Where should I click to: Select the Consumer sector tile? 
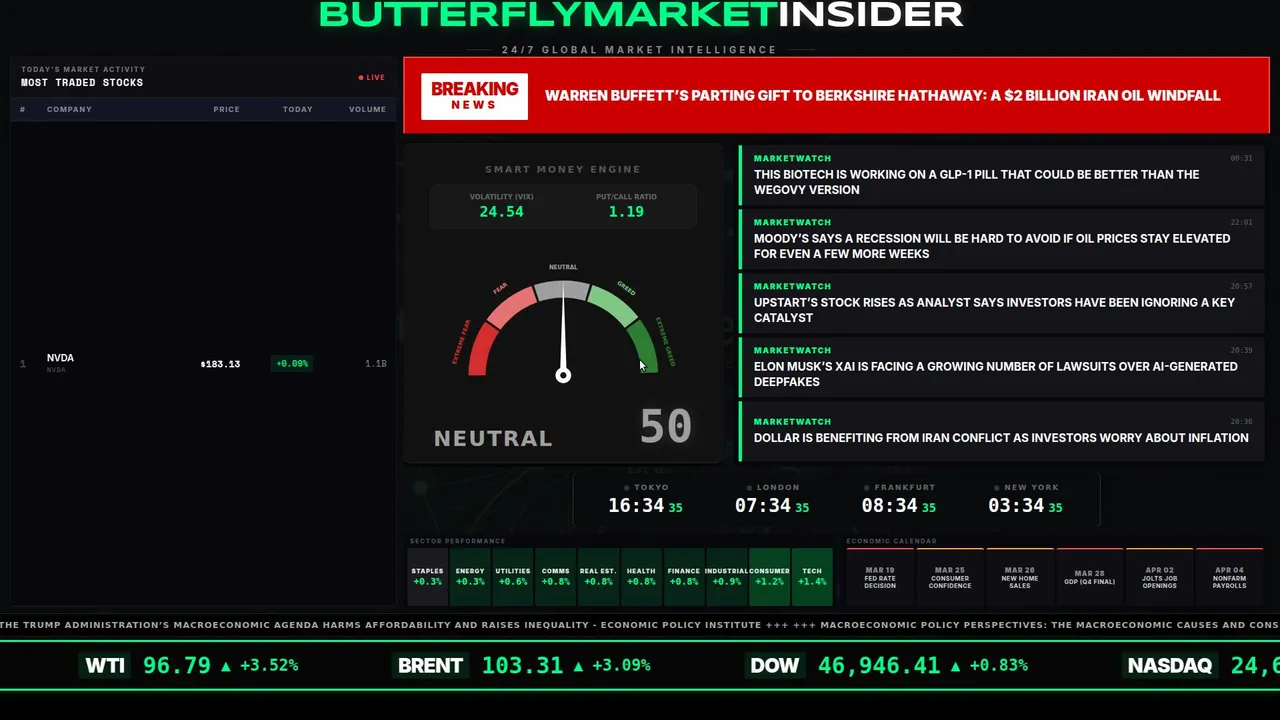[769, 577]
